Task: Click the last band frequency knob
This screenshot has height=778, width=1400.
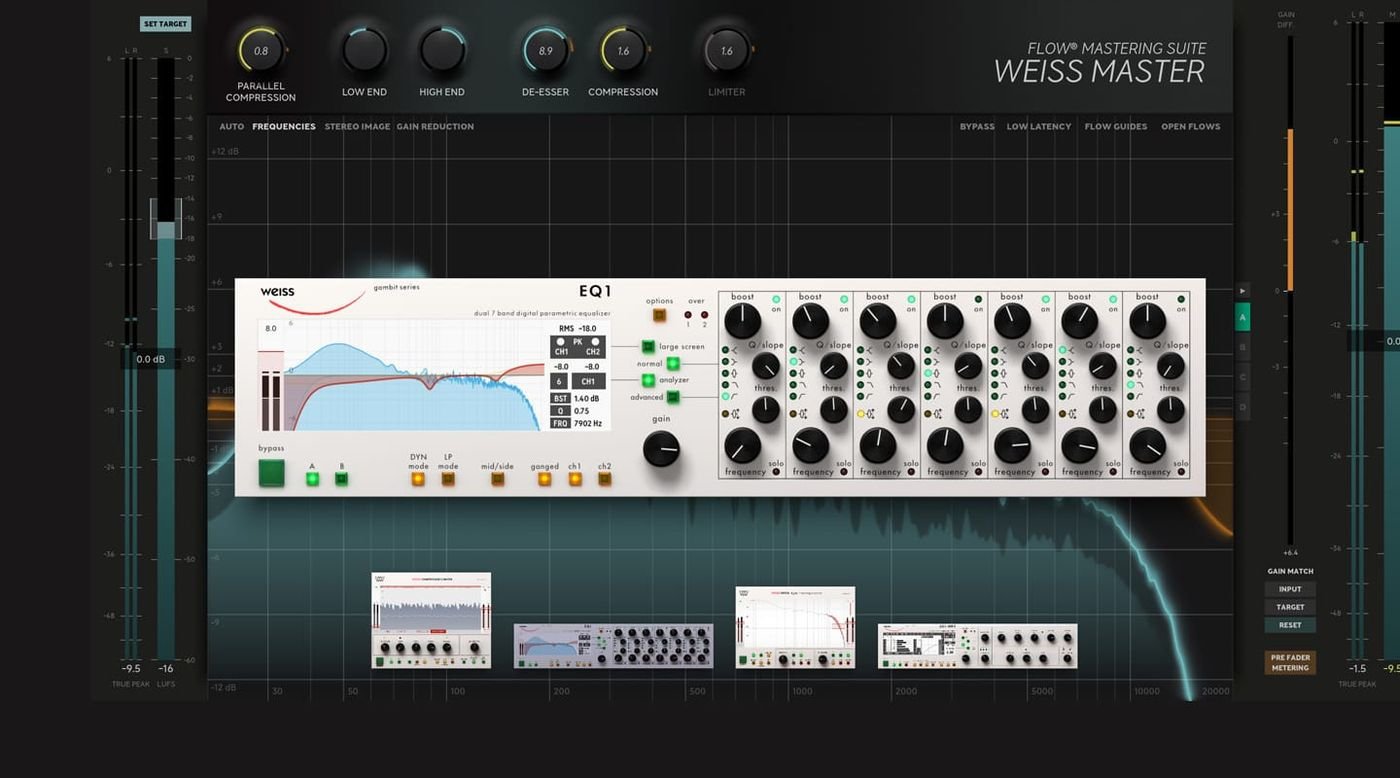Action: 1147,446
